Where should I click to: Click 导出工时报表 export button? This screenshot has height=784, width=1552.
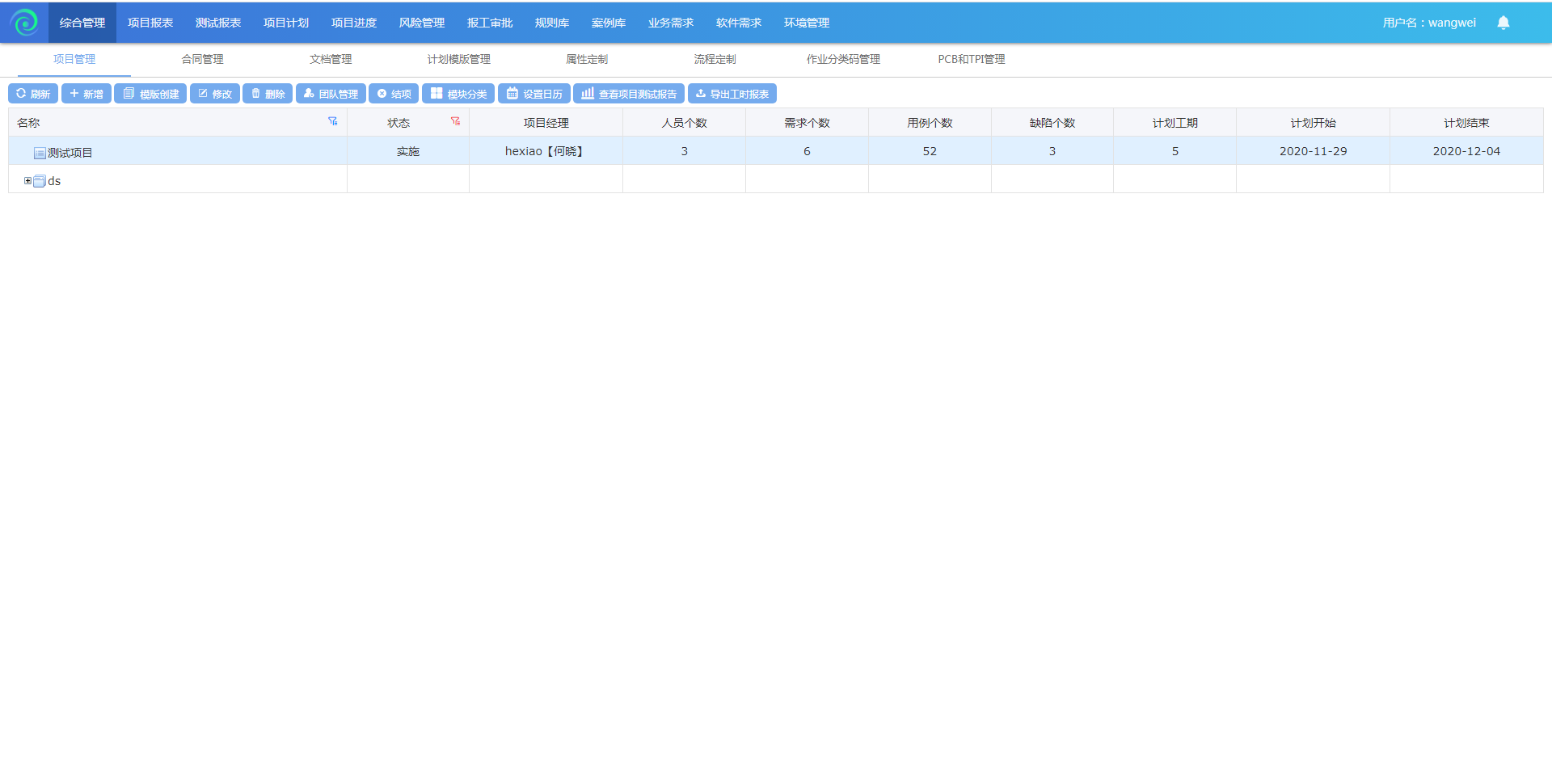[732, 94]
